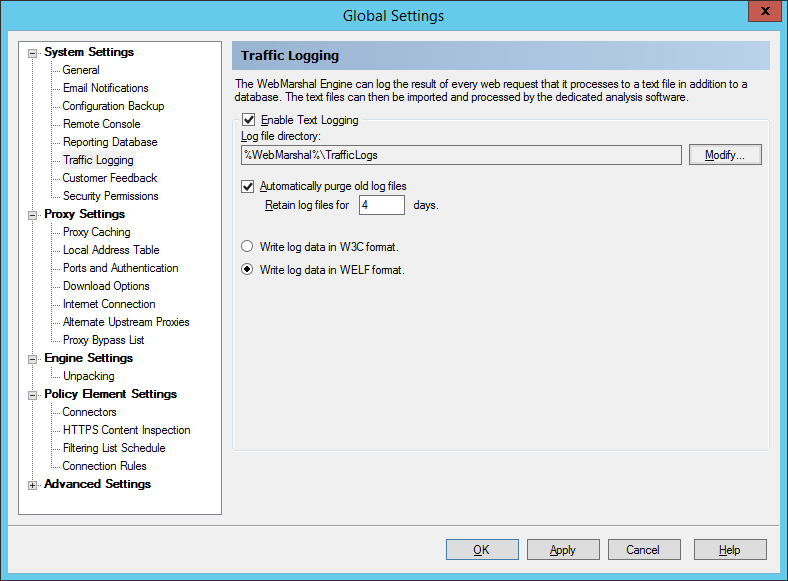This screenshot has height=581, width=788.
Task: Open HTTPS Content Inspection settings
Action: (127, 430)
